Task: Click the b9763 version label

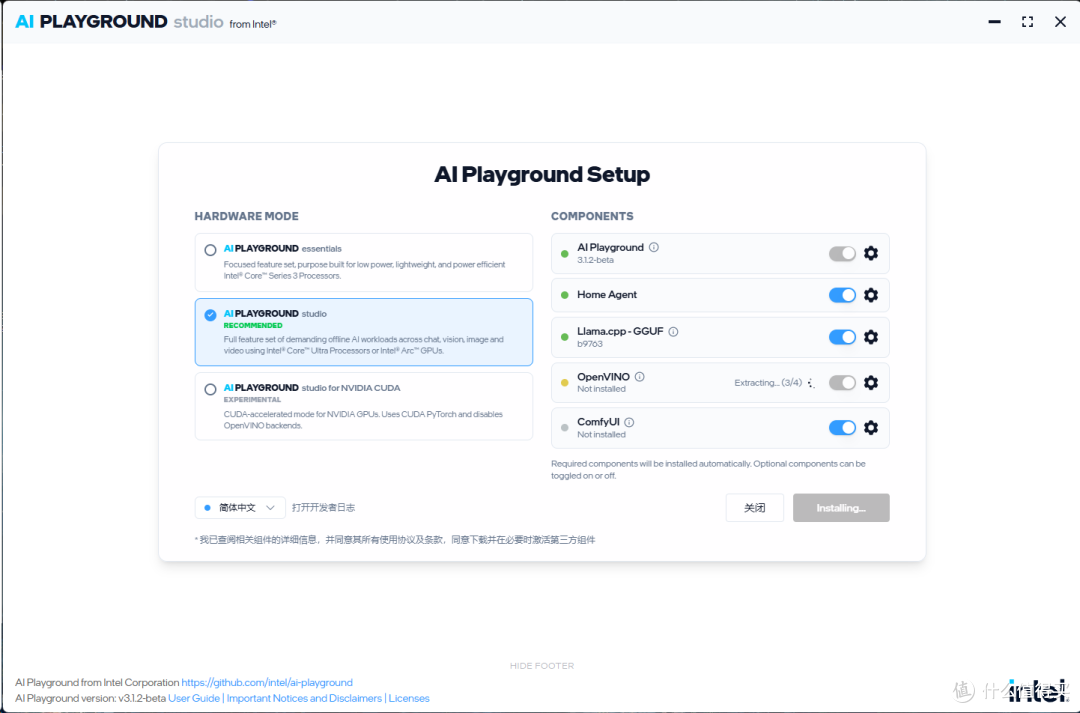Action: coord(590,344)
